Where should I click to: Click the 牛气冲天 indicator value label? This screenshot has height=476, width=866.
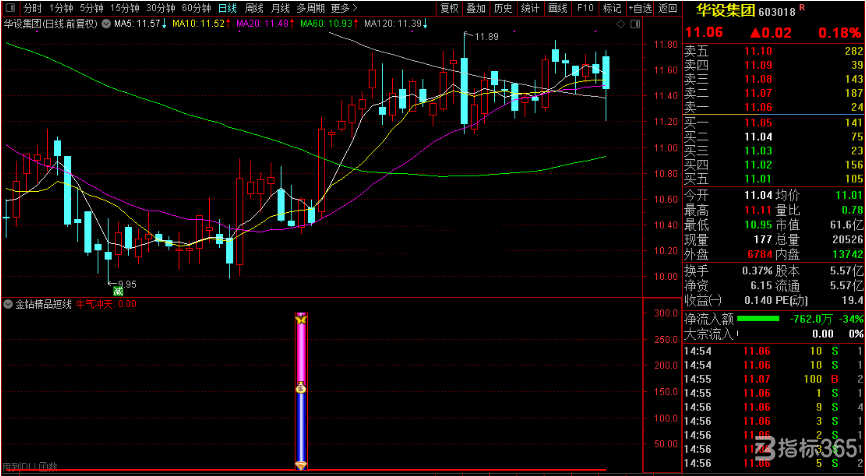[x=106, y=304]
